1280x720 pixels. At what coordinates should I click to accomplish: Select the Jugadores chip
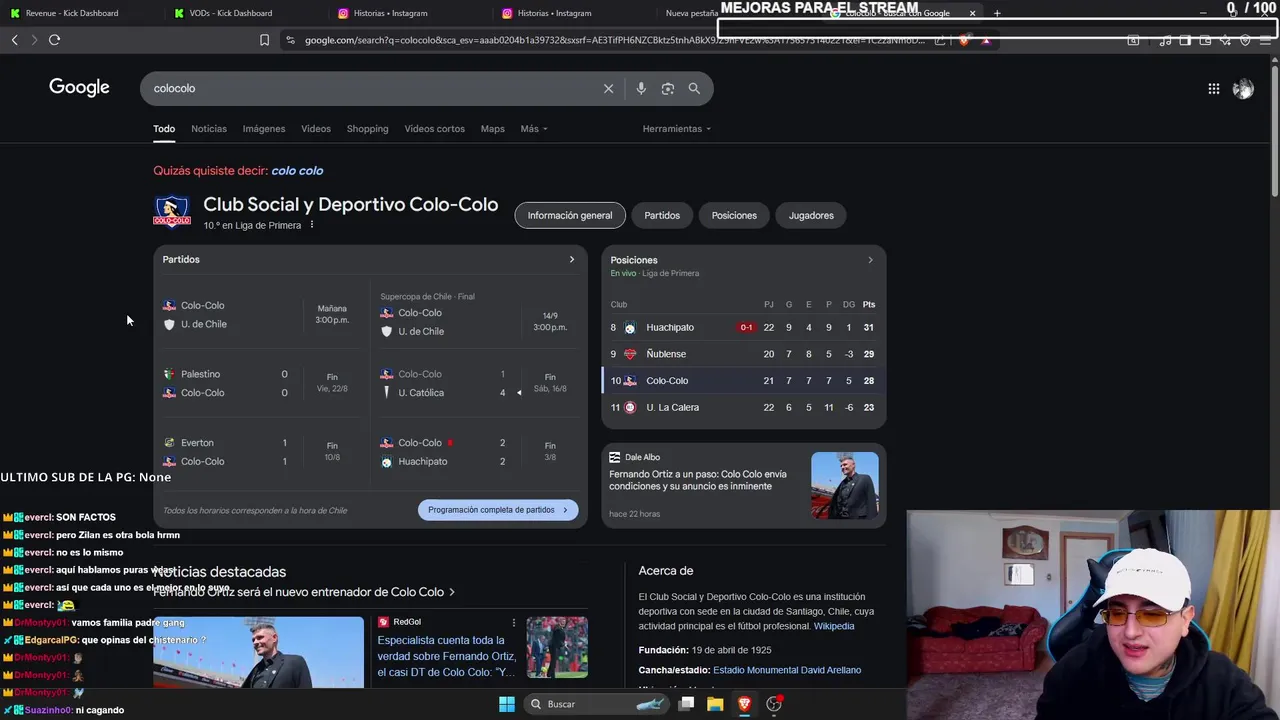tap(811, 215)
